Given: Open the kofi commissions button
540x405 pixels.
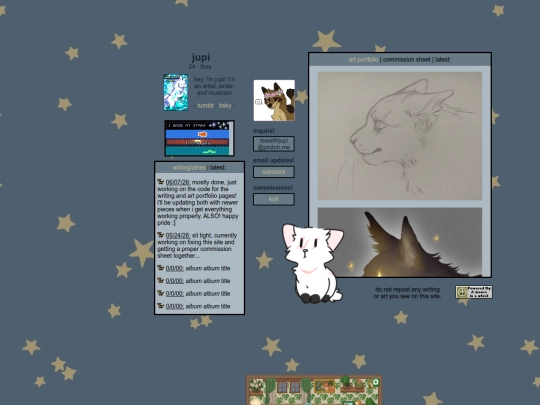Looking at the screenshot, I should pyautogui.click(x=274, y=199).
